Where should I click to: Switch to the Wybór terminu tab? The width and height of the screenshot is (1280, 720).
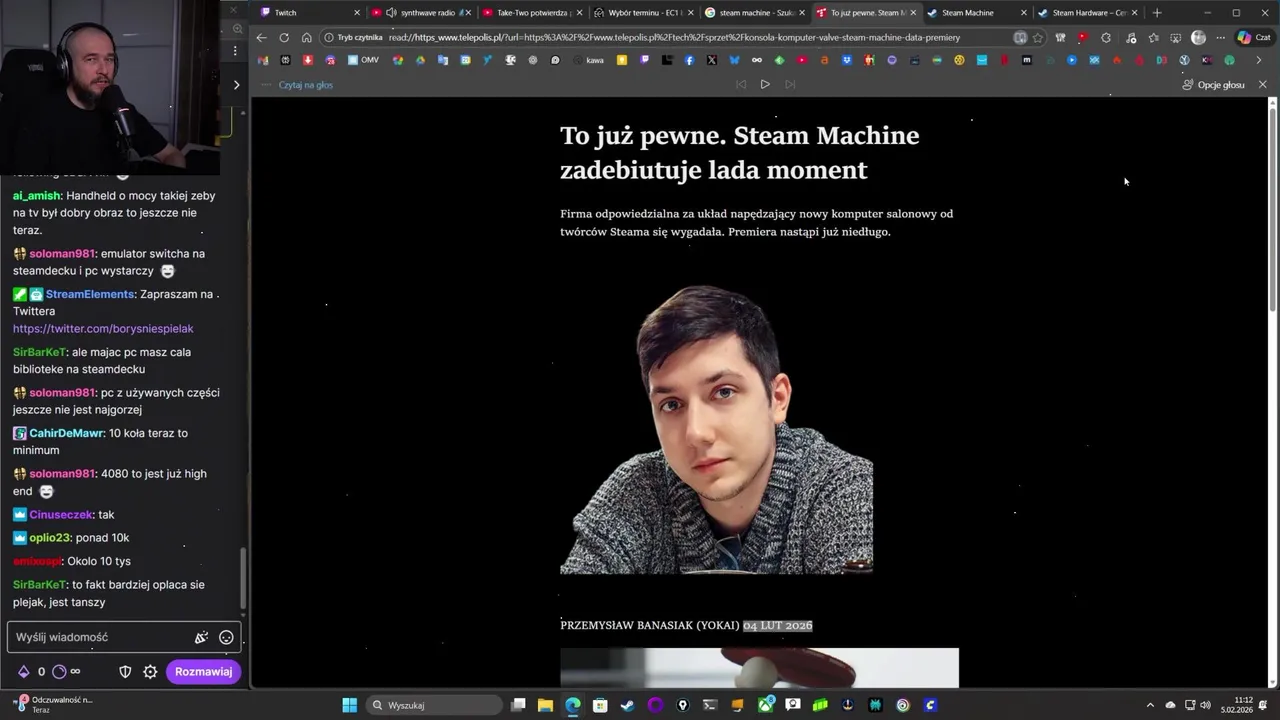pos(644,12)
